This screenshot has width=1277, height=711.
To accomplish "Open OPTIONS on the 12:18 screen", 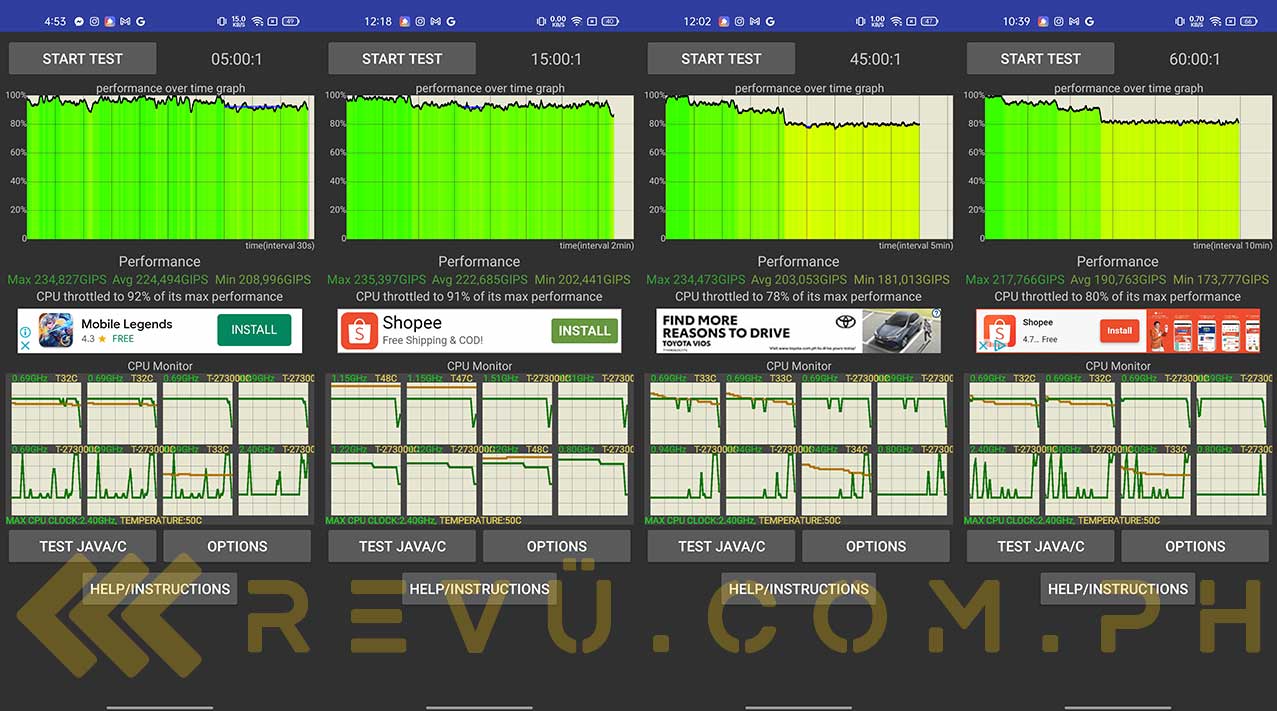I will (557, 546).
